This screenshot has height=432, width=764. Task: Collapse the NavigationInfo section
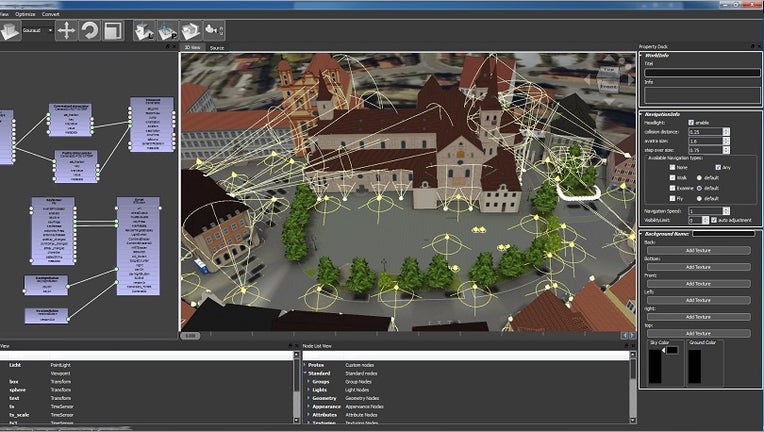point(641,114)
